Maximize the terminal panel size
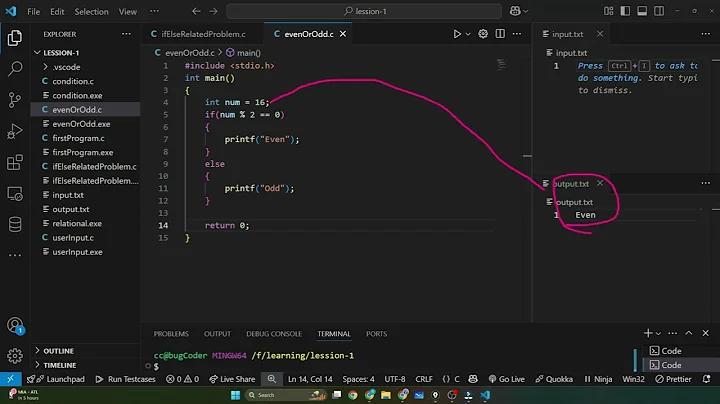 [689, 333]
